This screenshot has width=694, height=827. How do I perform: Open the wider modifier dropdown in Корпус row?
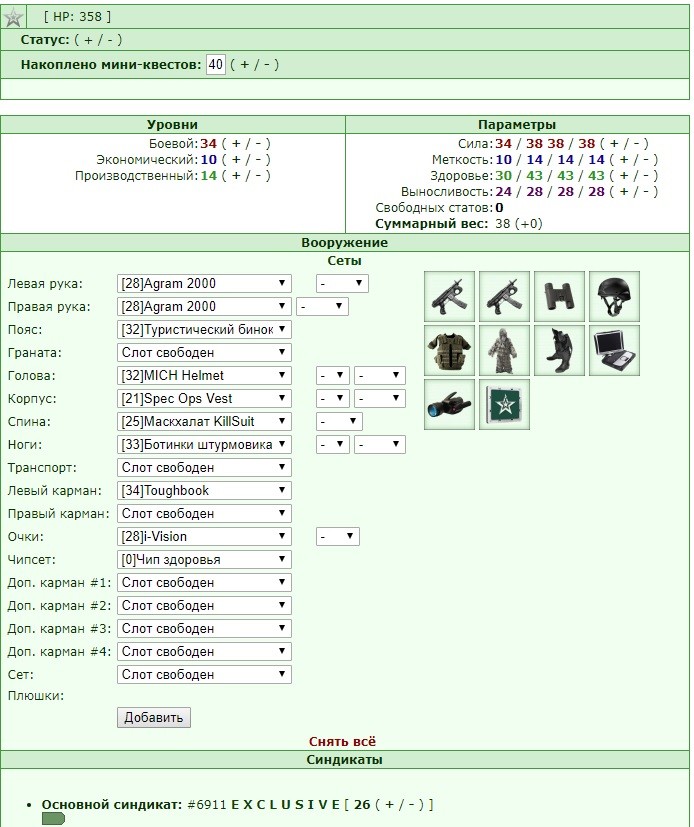click(x=380, y=399)
